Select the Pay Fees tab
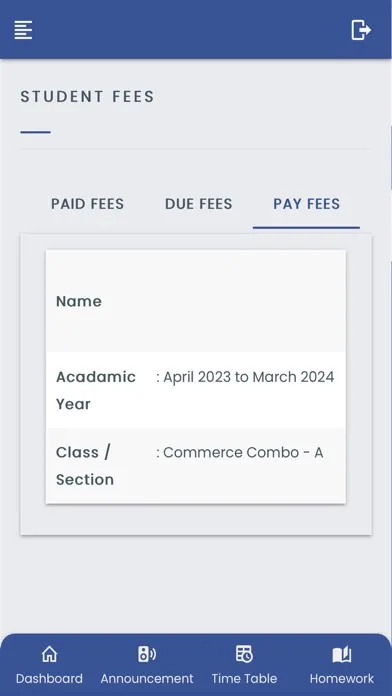 coord(306,204)
